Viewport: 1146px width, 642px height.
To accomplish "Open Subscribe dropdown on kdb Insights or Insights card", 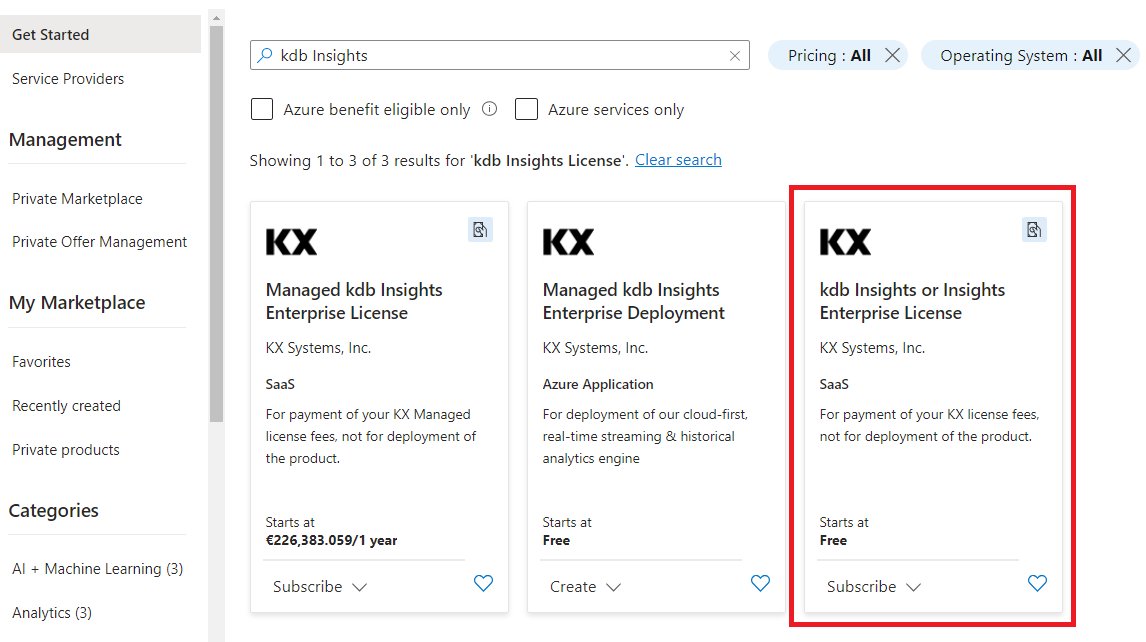I will tap(873, 587).
